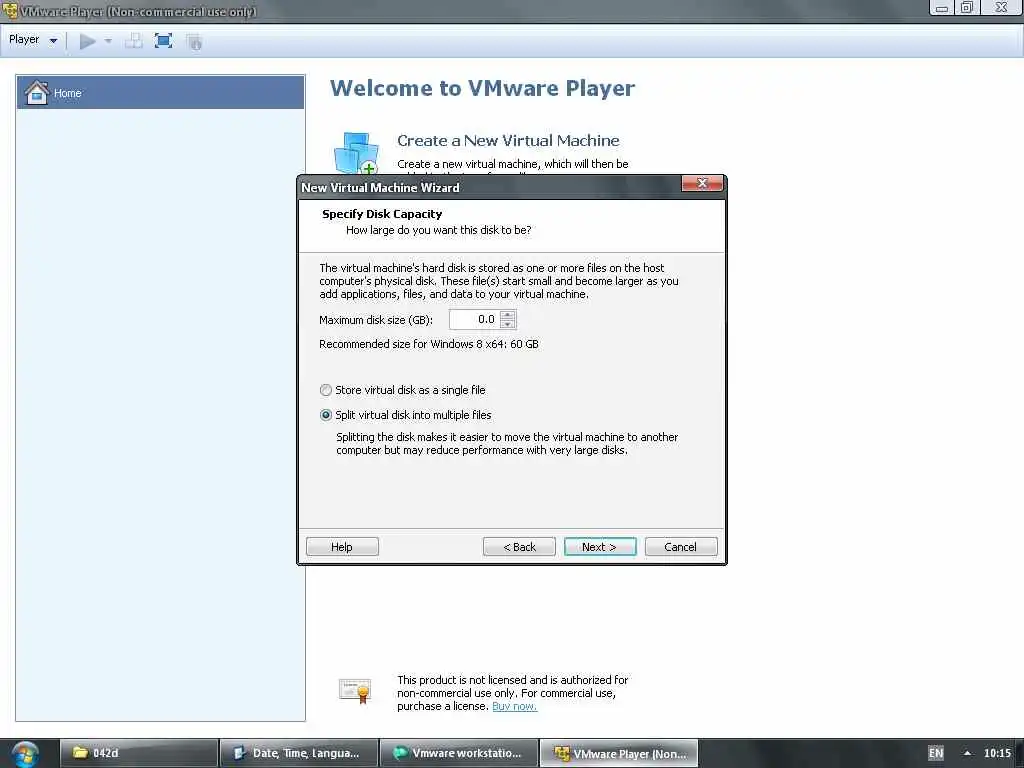The image size is (1024, 768).
Task: Click the Maximum disk size input field
Action: point(475,319)
